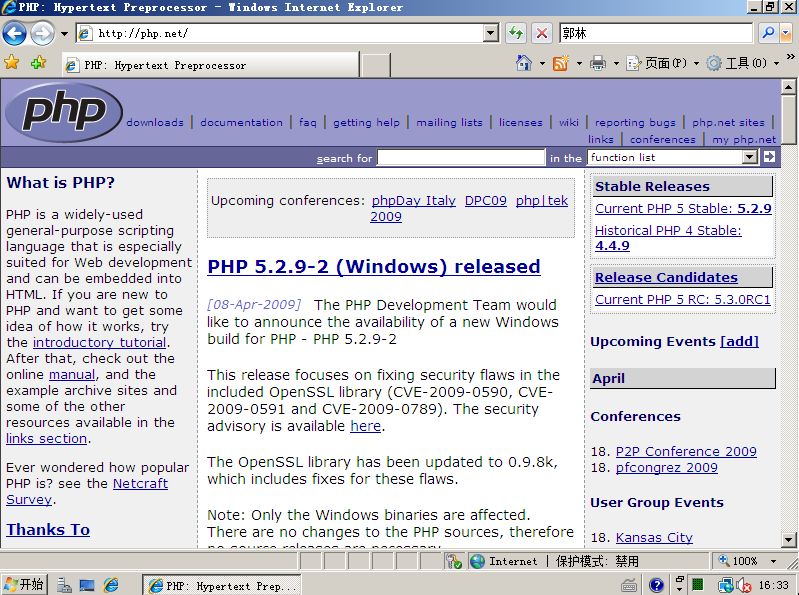Click the magnifier search button
799x595 pixels.
(x=768, y=33)
